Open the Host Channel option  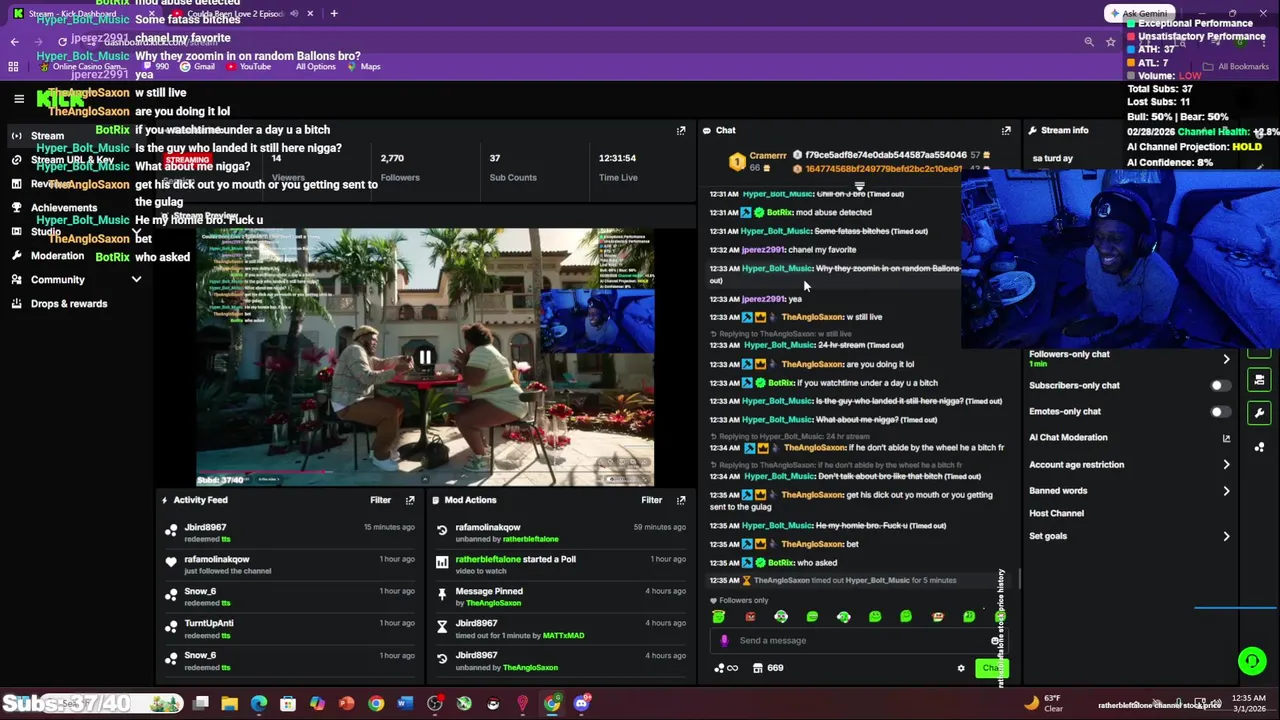tap(1056, 513)
